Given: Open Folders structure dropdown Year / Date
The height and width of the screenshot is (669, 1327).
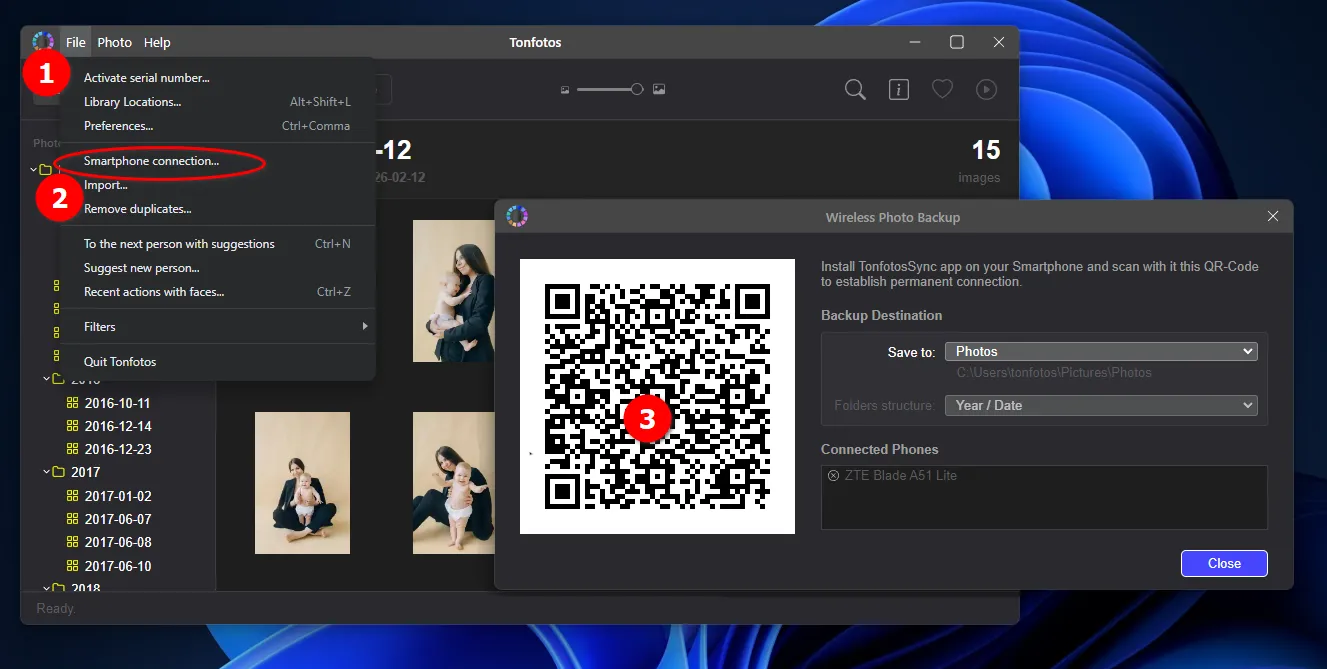Looking at the screenshot, I should (x=1101, y=405).
